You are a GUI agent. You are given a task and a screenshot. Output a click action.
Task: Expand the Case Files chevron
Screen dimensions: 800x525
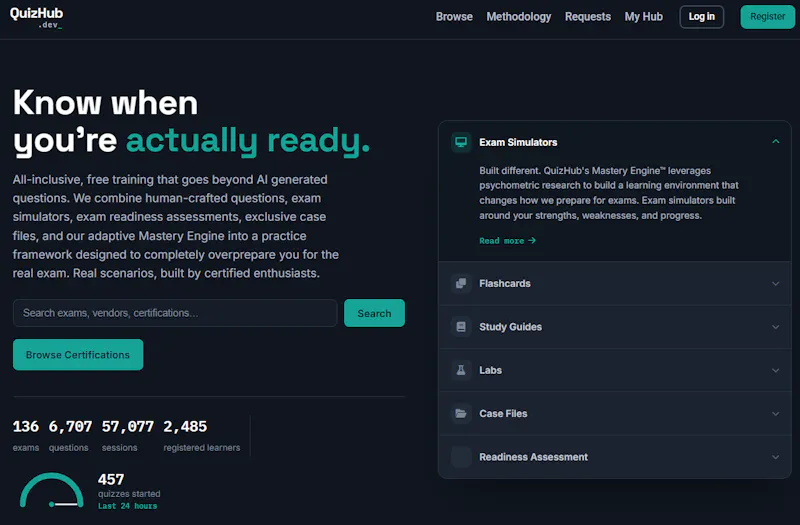tap(776, 414)
